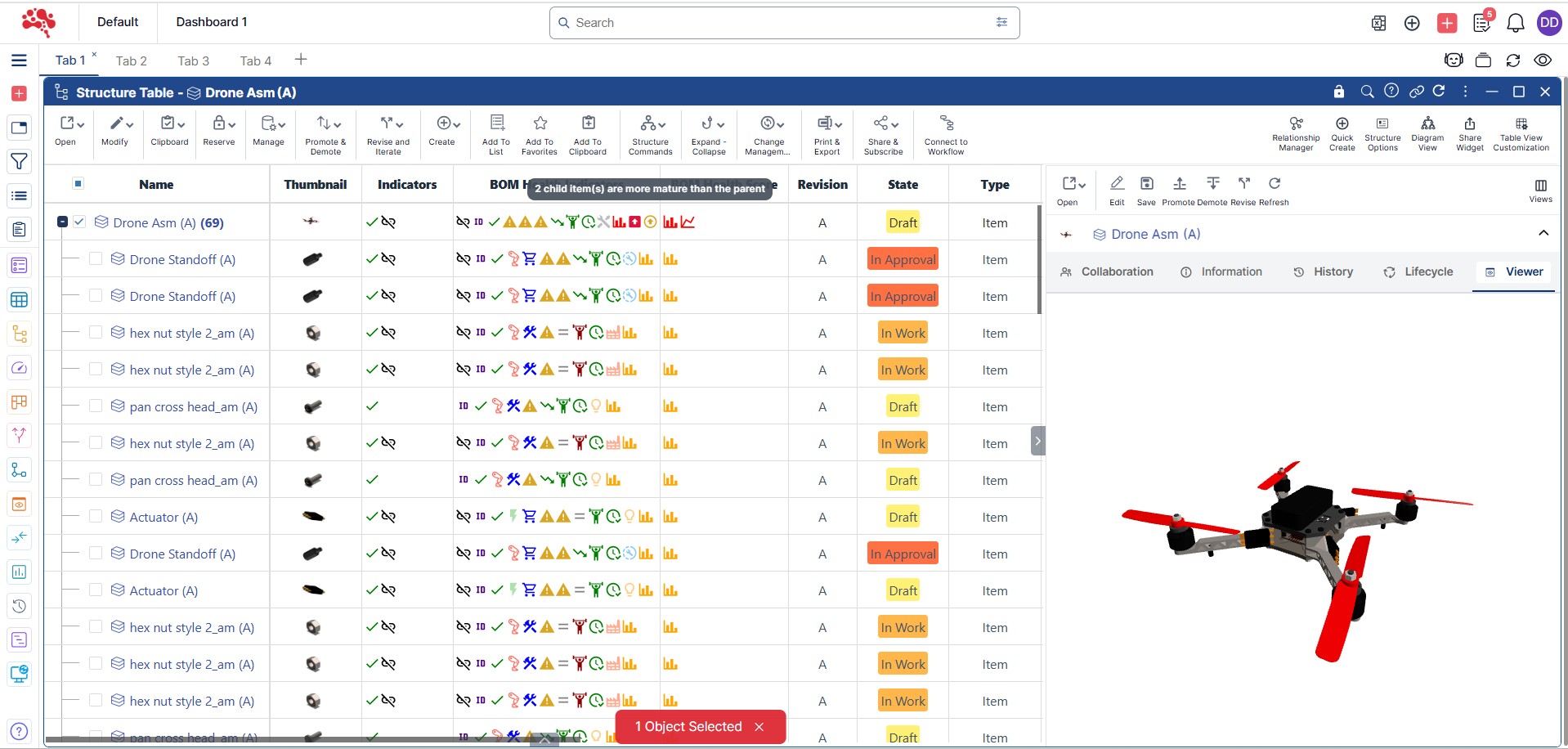This screenshot has height=749, width=1568.
Task: Switch to Tab 2
Action: pyautogui.click(x=131, y=61)
